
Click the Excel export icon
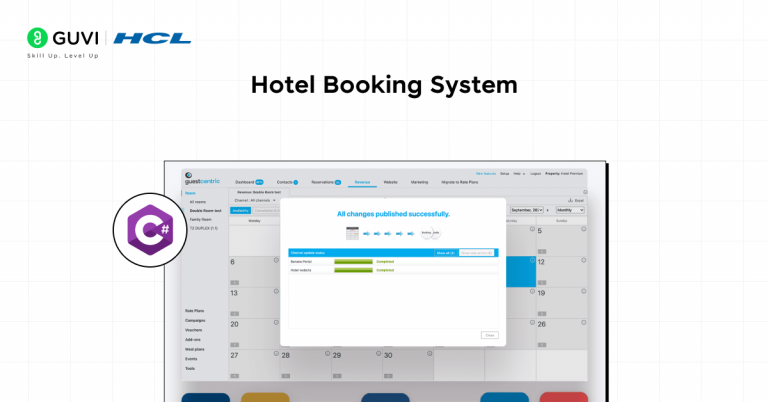click(x=576, y=201)
